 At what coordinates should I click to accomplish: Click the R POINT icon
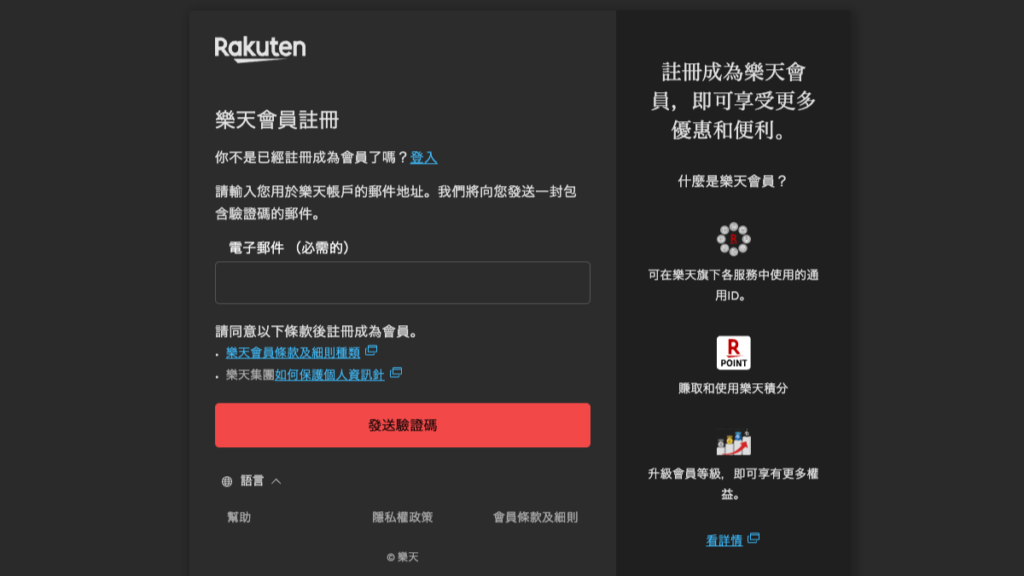click(733, 353)
